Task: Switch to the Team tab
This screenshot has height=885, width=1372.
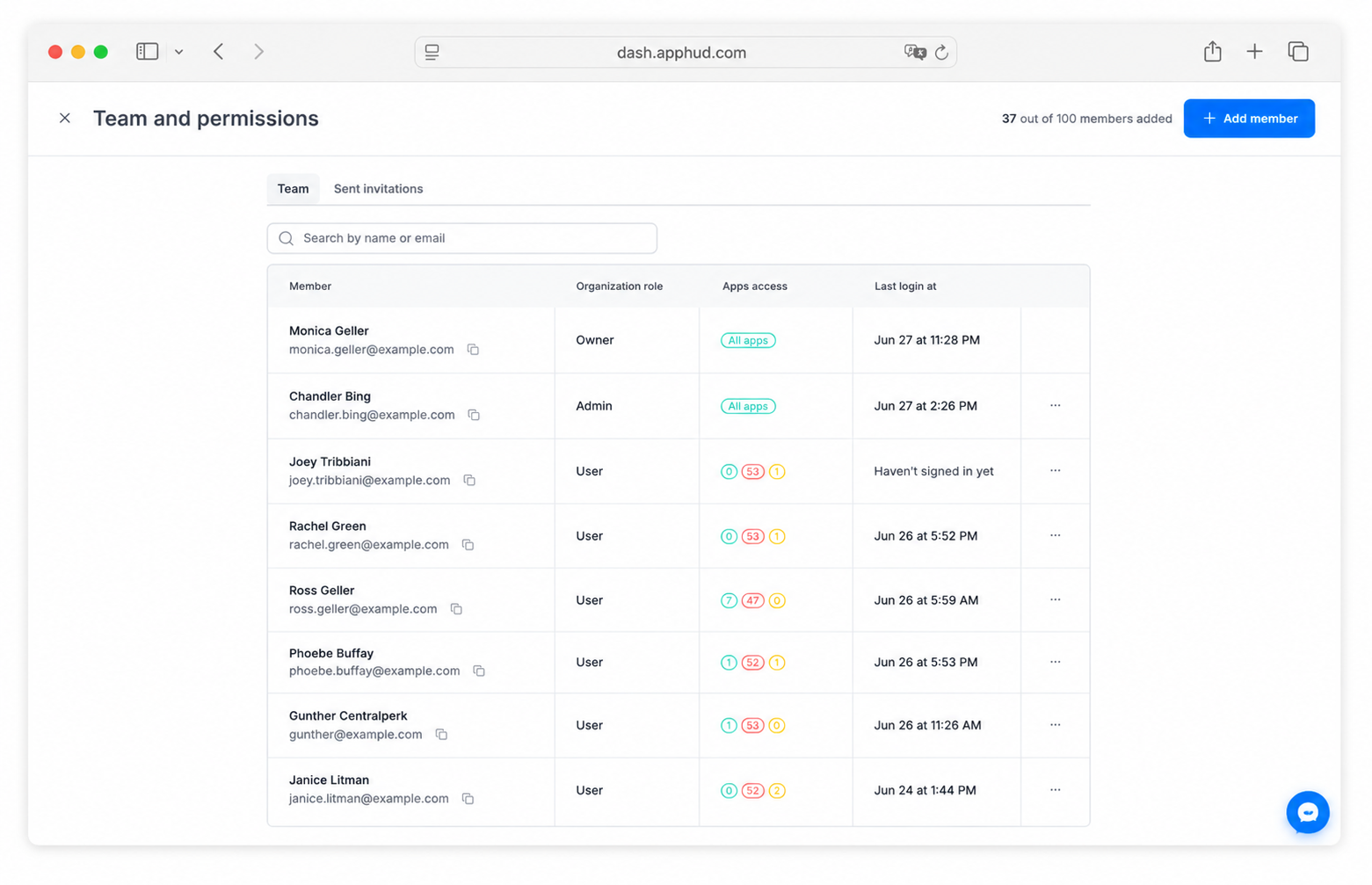Action: (x=294, y=189)
